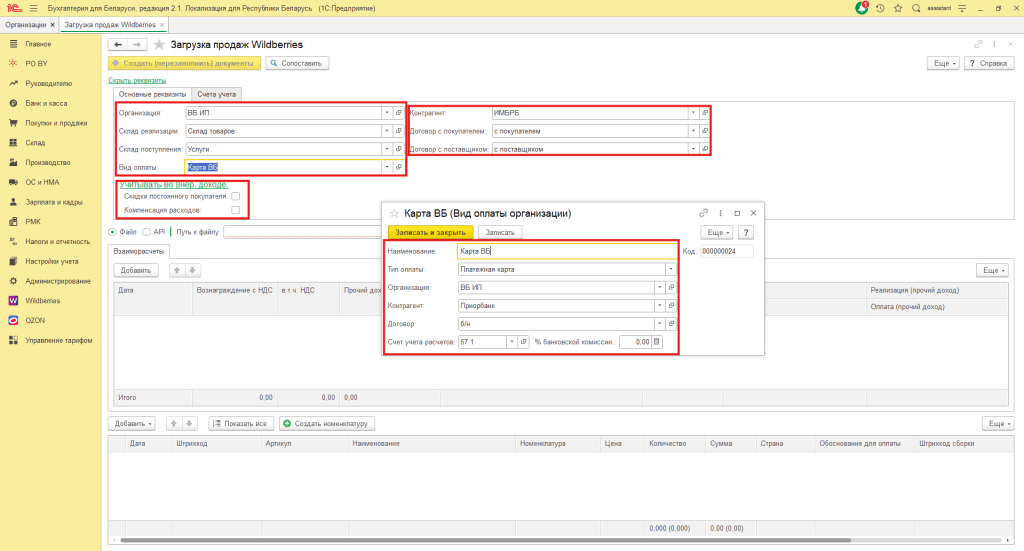Expand the Вид оплаты dropdown arrow

point(386,167)
